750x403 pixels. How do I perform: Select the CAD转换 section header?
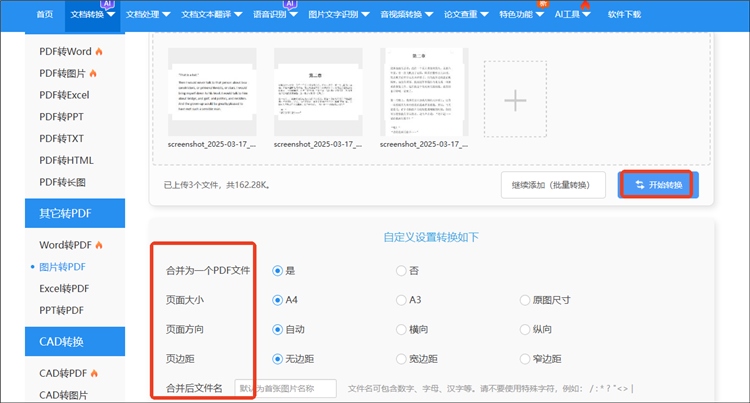pos(75,341)
